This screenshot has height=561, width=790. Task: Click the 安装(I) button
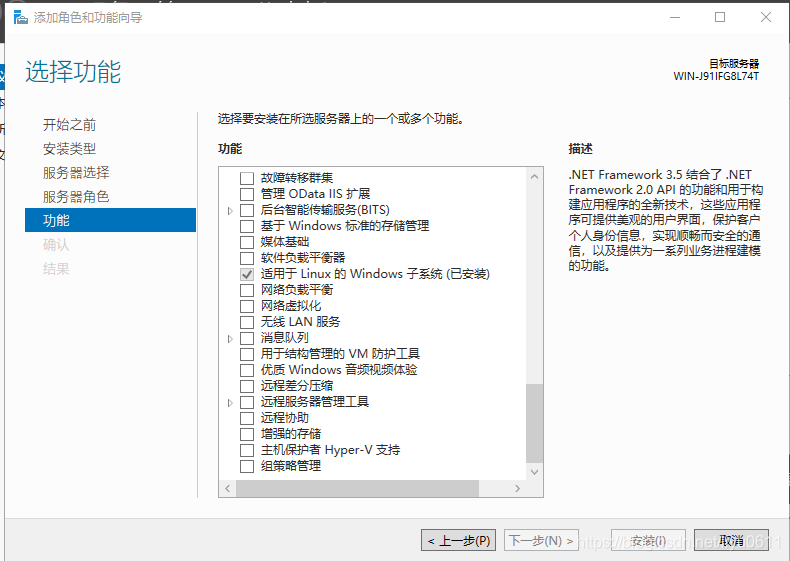tap(648, 540)
